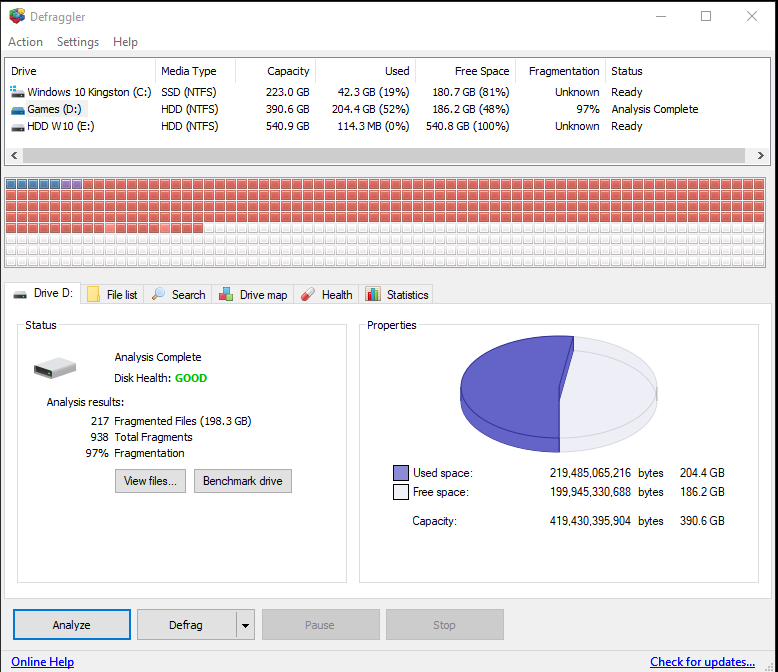Screen dimensions: 778x672
Task: Sort by the Used column header
Action: point(366,71)
